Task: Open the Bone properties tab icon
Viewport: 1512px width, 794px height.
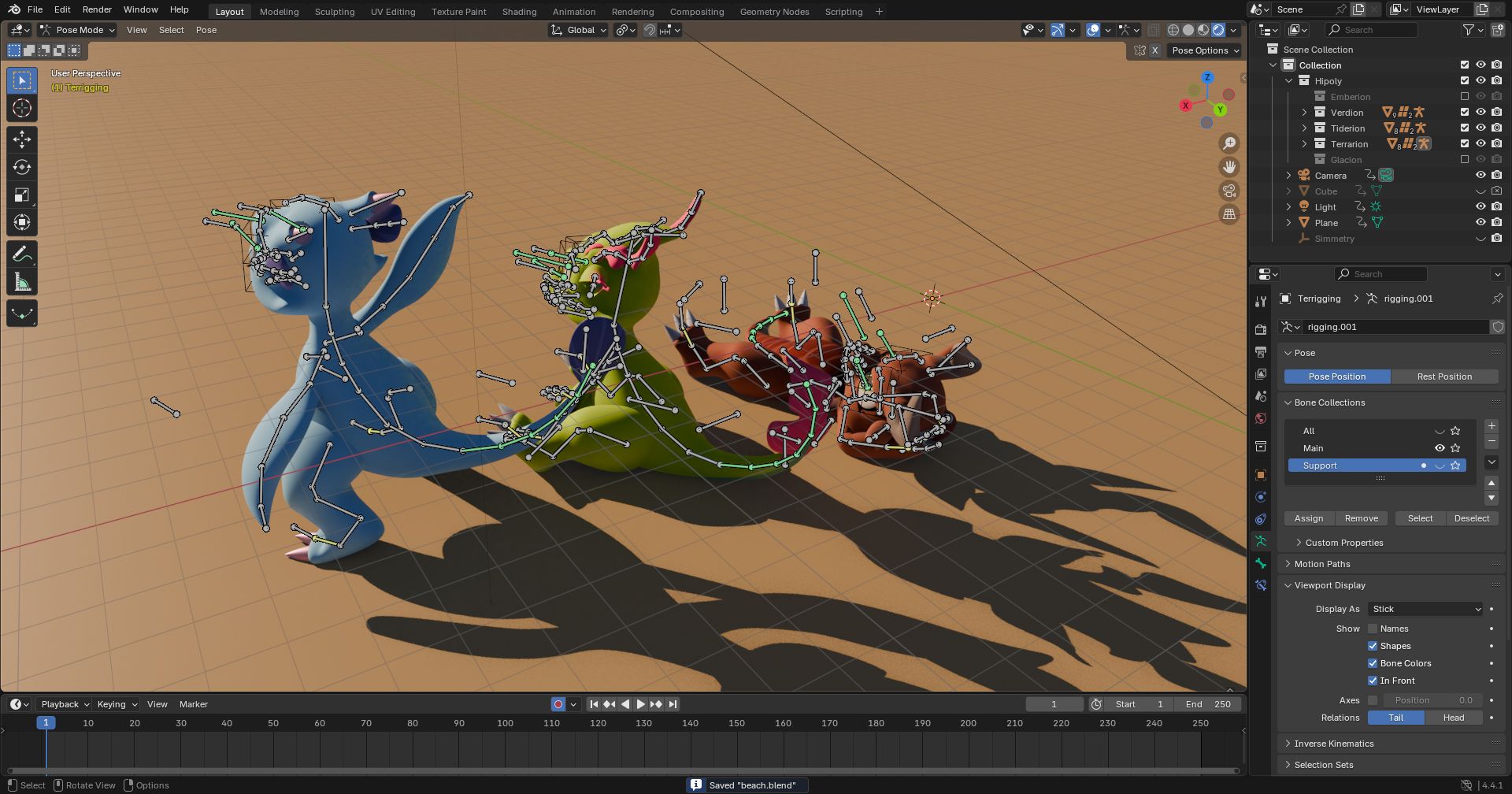Action: pos(1261,563)
